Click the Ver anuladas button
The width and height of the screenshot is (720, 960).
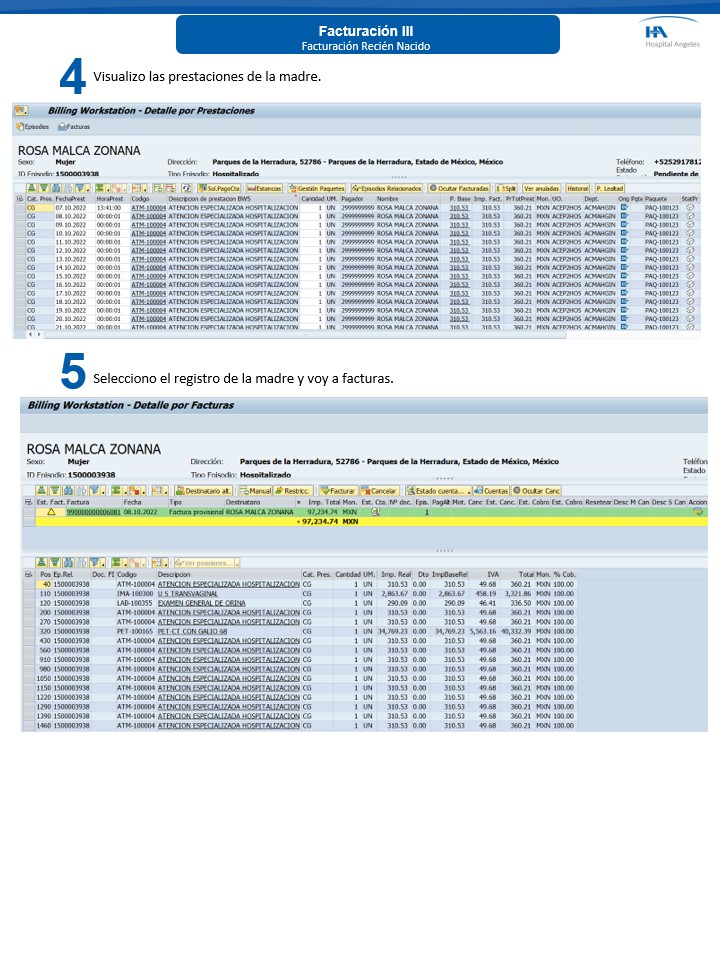(542, 188)
